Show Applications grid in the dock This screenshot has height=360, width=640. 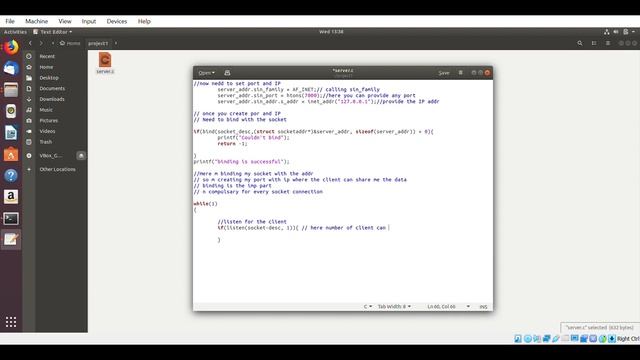tap(11, 322)
